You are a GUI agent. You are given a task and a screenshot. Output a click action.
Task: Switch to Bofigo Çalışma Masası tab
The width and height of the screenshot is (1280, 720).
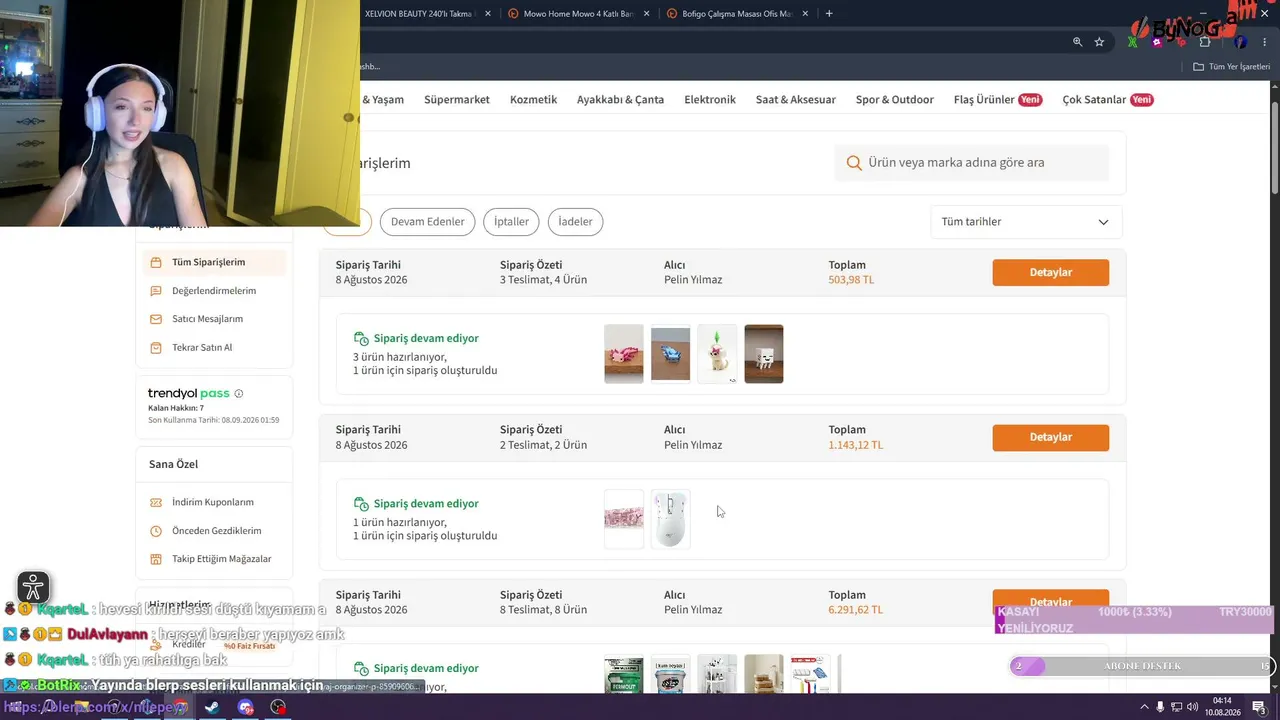click(736, 14)
